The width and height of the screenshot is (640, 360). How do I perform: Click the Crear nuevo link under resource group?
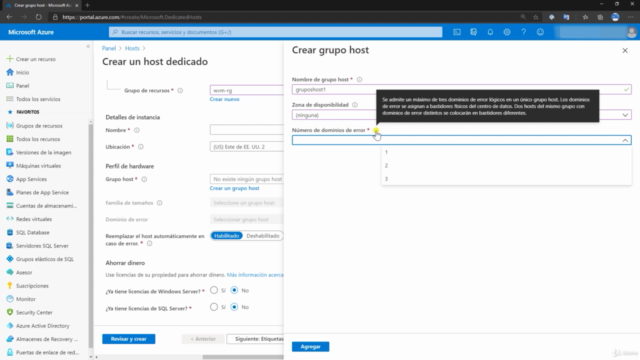point(224,99)
